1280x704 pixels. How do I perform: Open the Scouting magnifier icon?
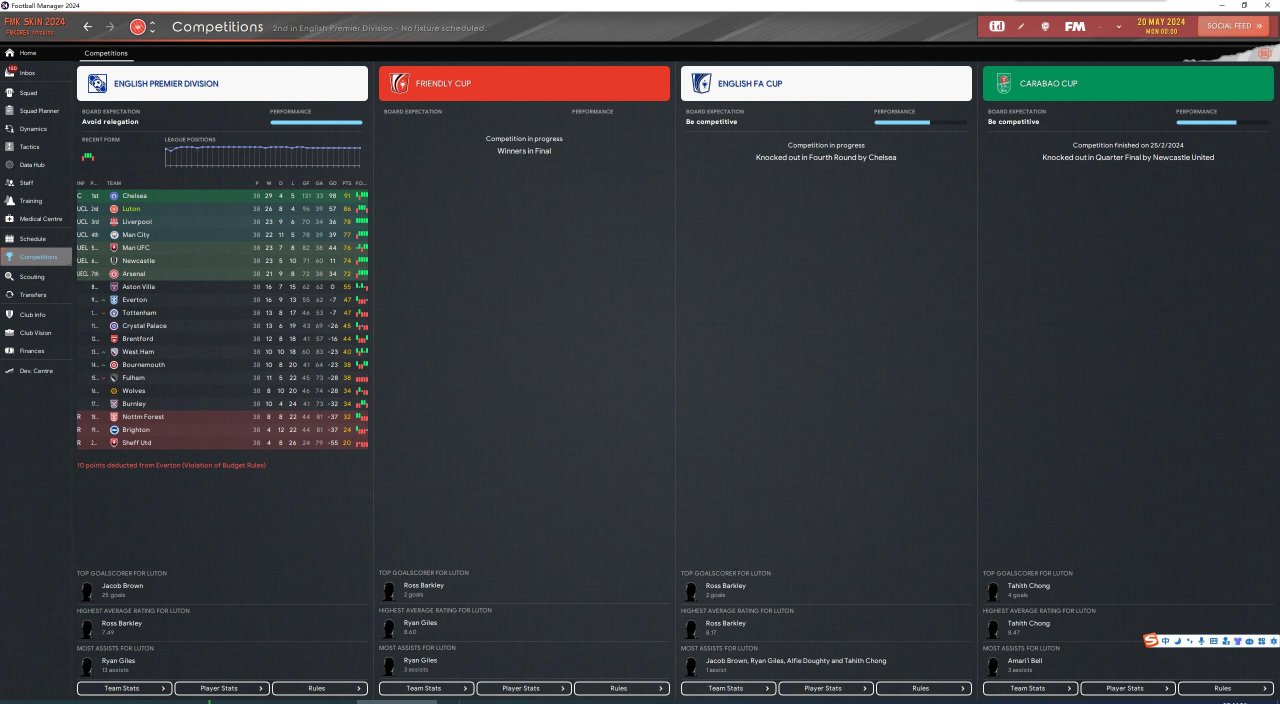9,277
